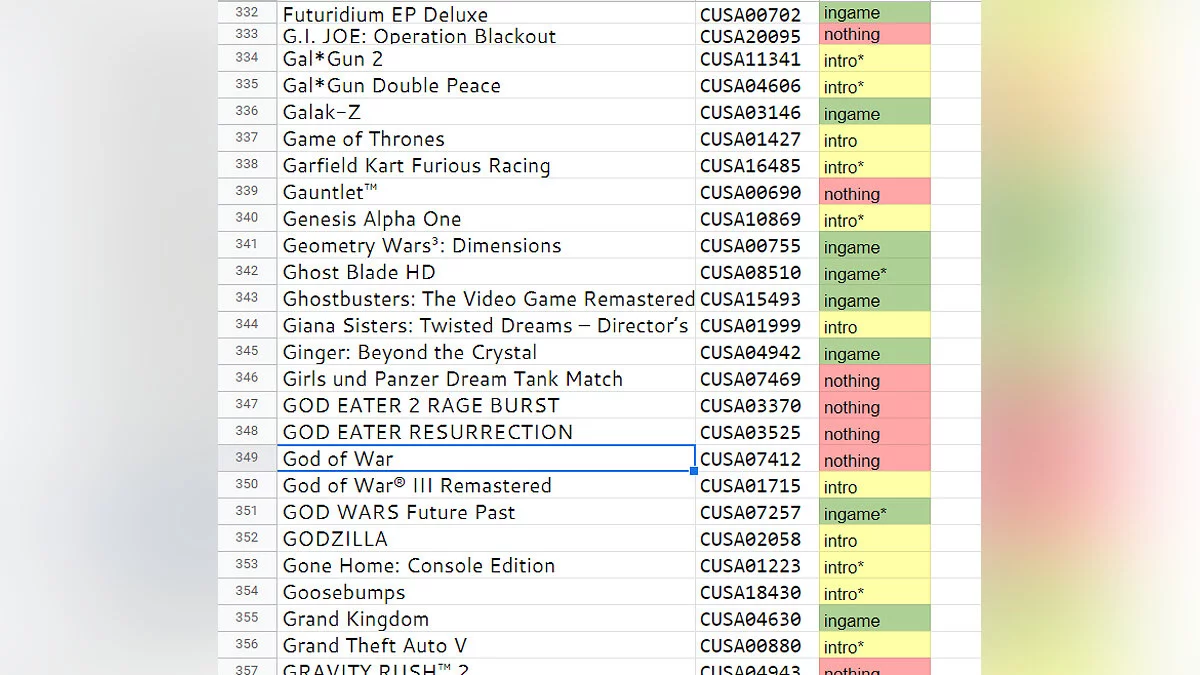Click nothing status cell for Gauntlet

click(x=875, y=192)
